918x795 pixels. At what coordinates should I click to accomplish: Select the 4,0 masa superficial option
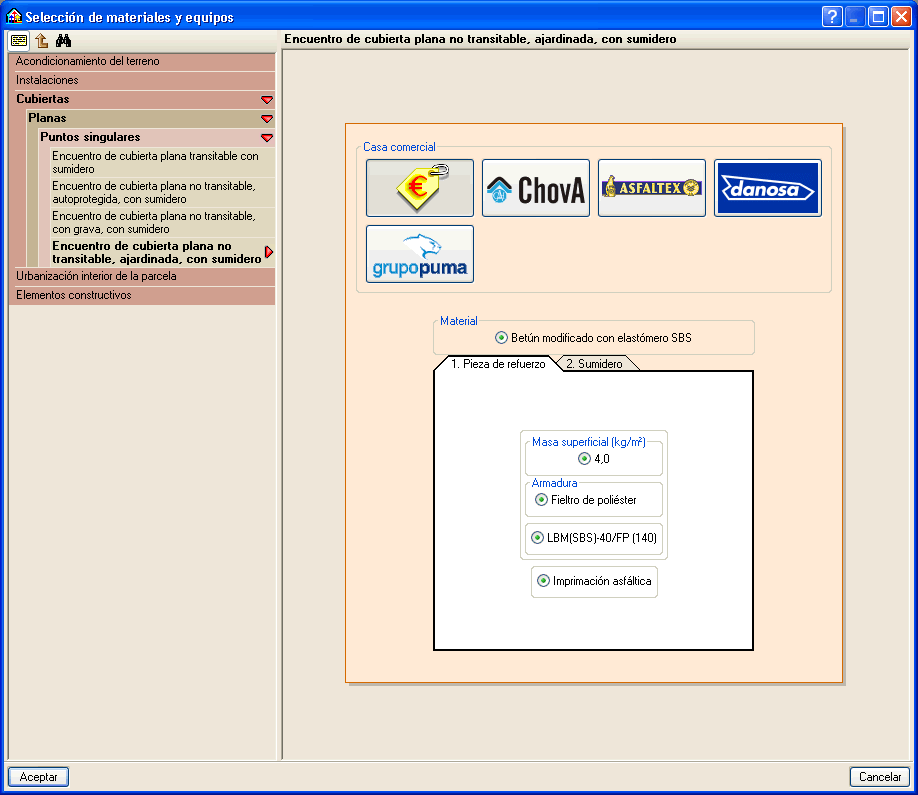pos(594,459)
